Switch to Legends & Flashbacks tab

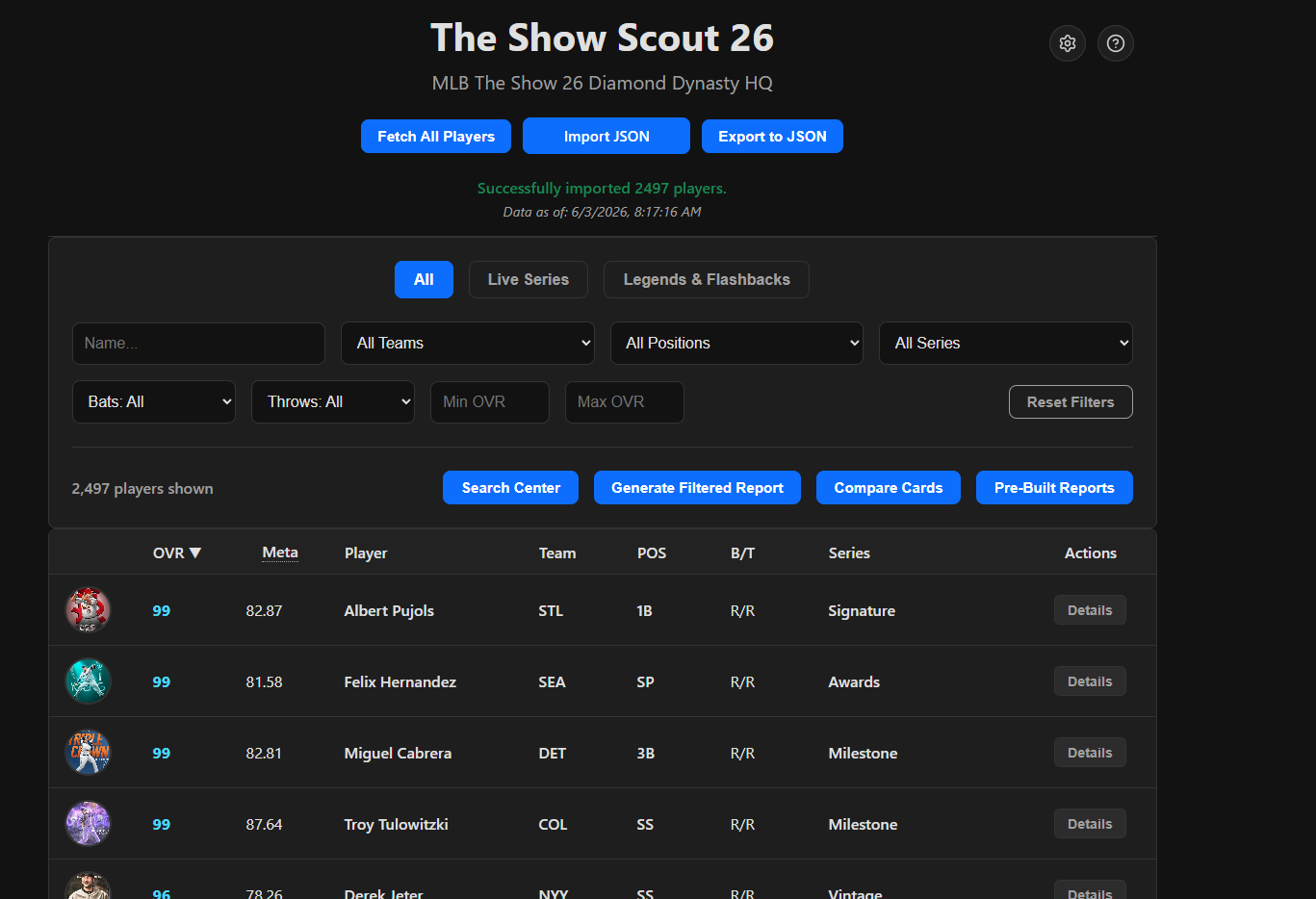click(707, 279)
